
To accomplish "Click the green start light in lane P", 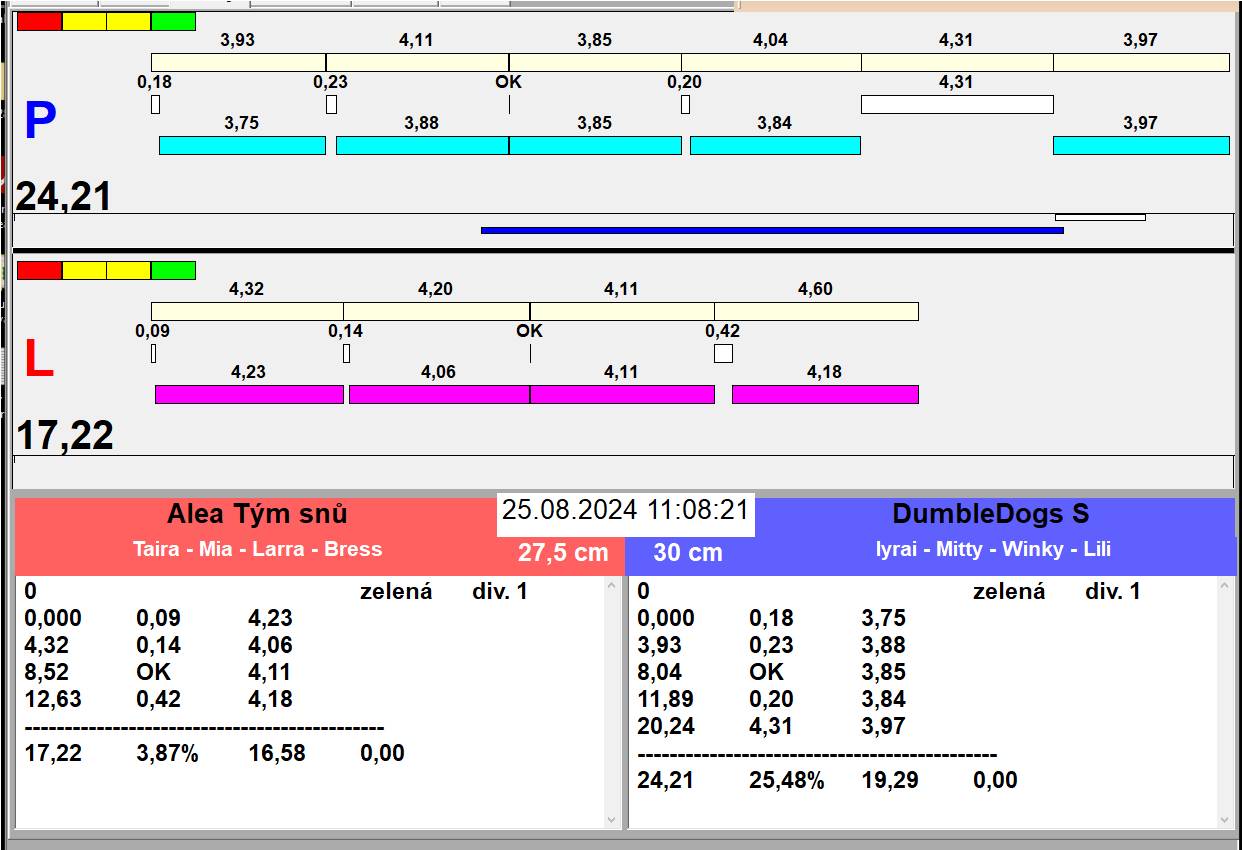I will point(173,21).
